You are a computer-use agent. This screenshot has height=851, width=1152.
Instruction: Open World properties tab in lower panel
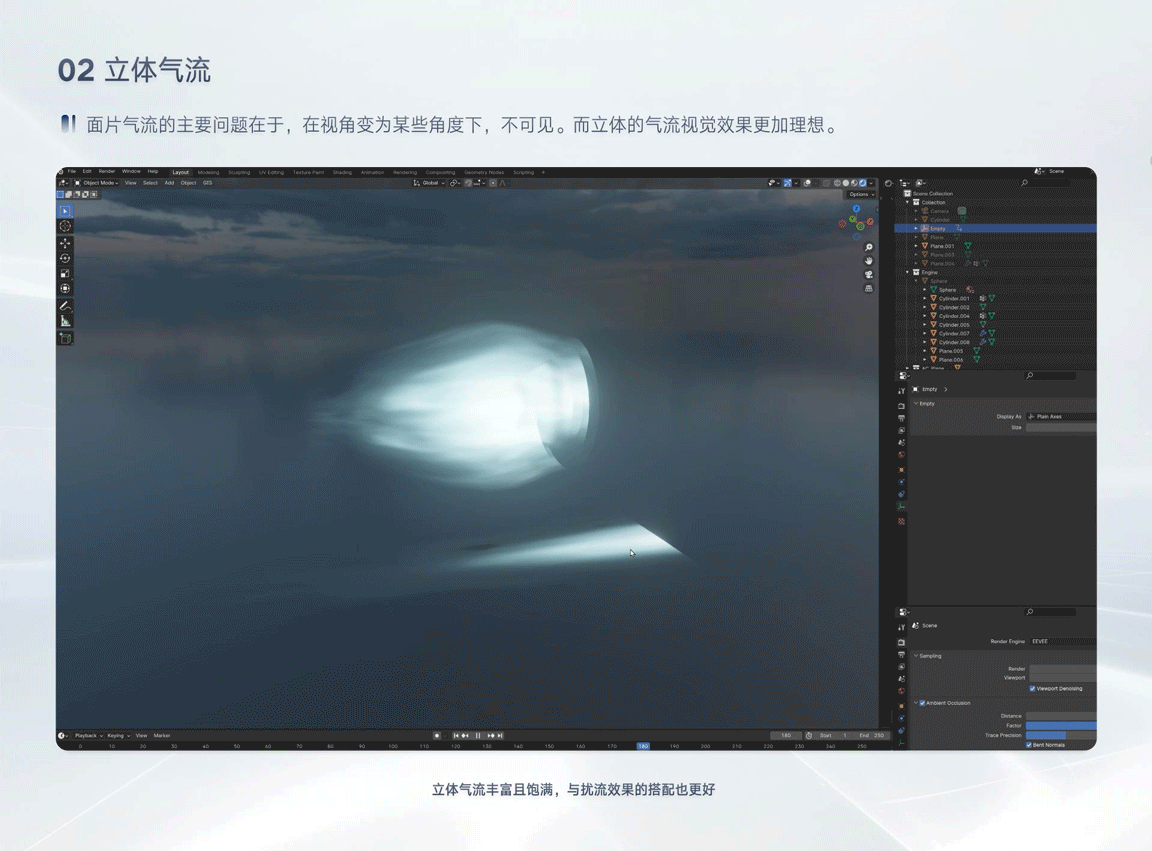901,692
